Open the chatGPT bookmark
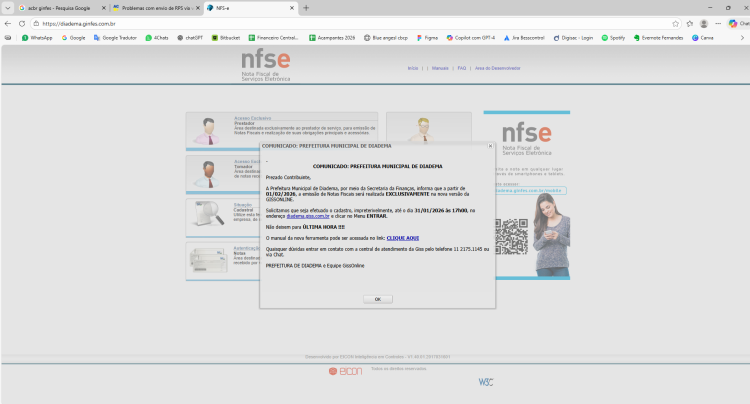Image resolution: width=750 pixels, height=404 pixels. tap(190, 38)
